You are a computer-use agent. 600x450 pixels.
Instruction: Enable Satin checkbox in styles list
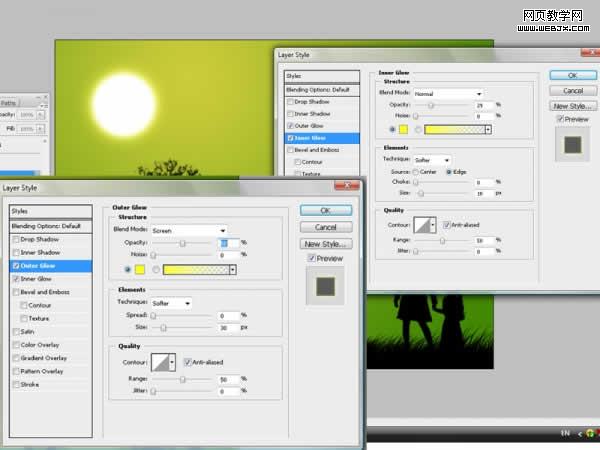point(16,332)
